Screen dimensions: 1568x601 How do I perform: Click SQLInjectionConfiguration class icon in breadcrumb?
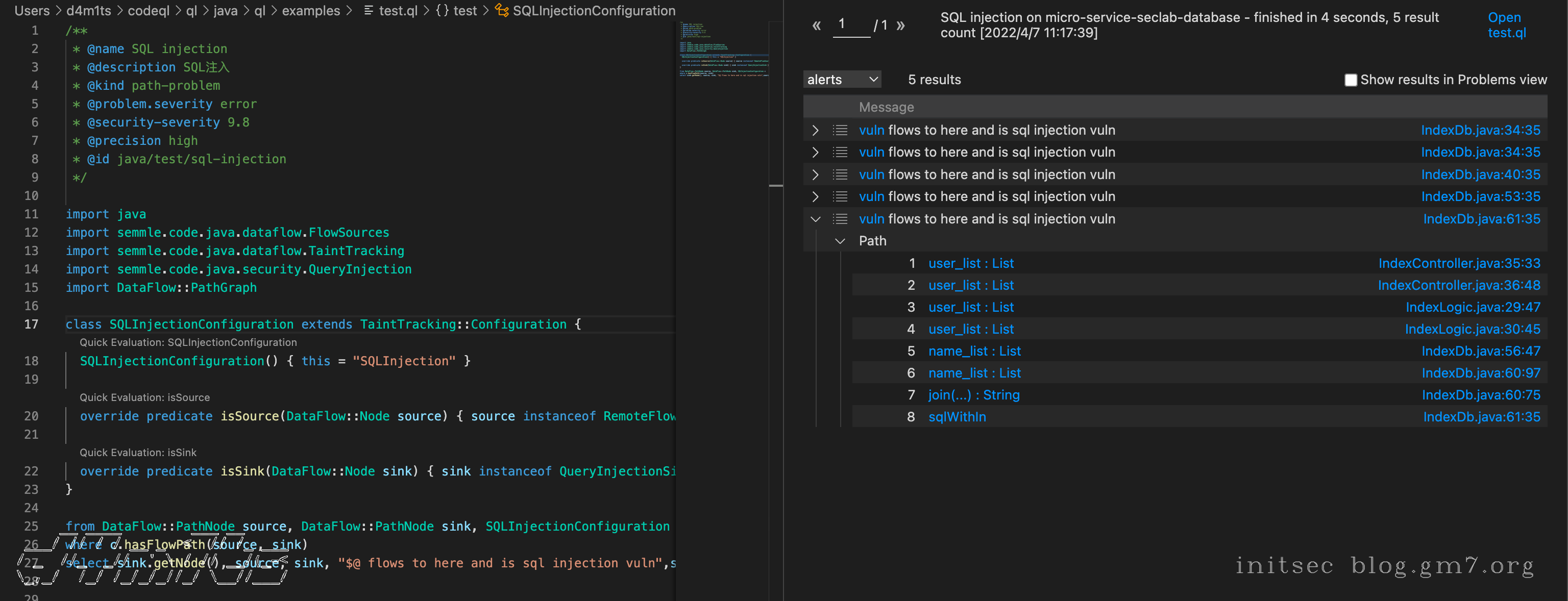(502, 10)
